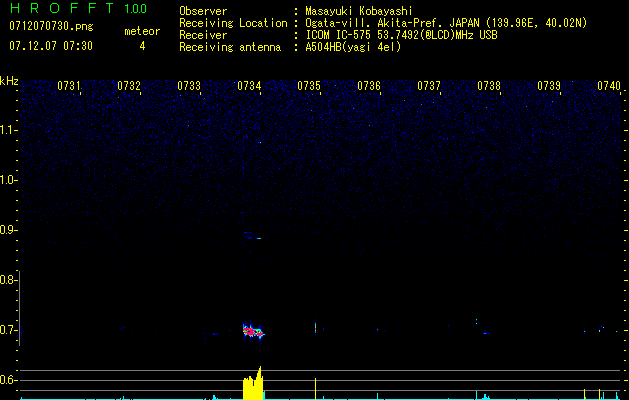
Task: Click the meteor label
Action: [x=142, y=31]
